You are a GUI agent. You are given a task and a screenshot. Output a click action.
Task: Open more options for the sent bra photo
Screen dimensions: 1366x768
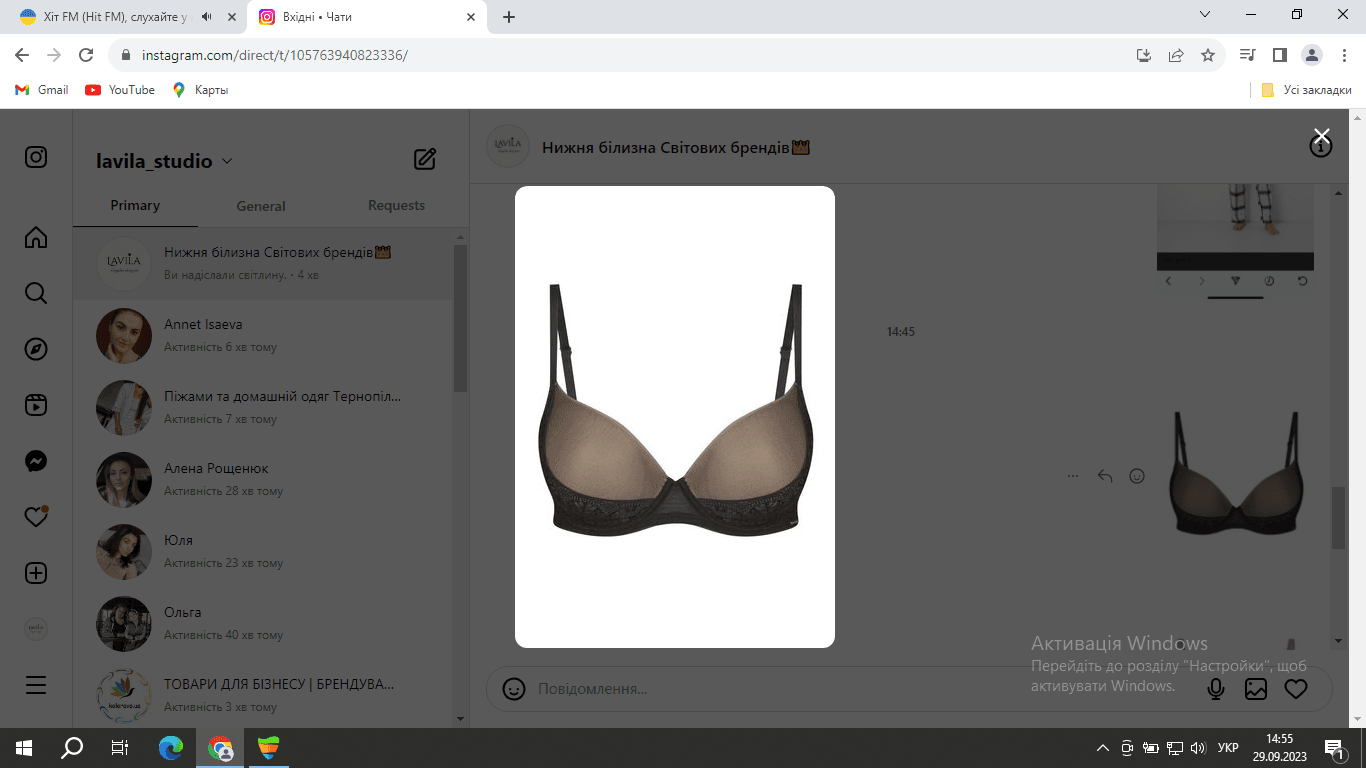pyautogui.click(x=1073, y=476)
